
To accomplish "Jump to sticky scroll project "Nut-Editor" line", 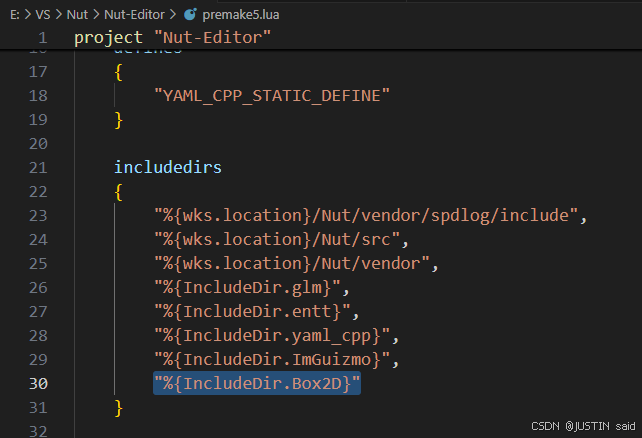I will click(x=172, y=39).
